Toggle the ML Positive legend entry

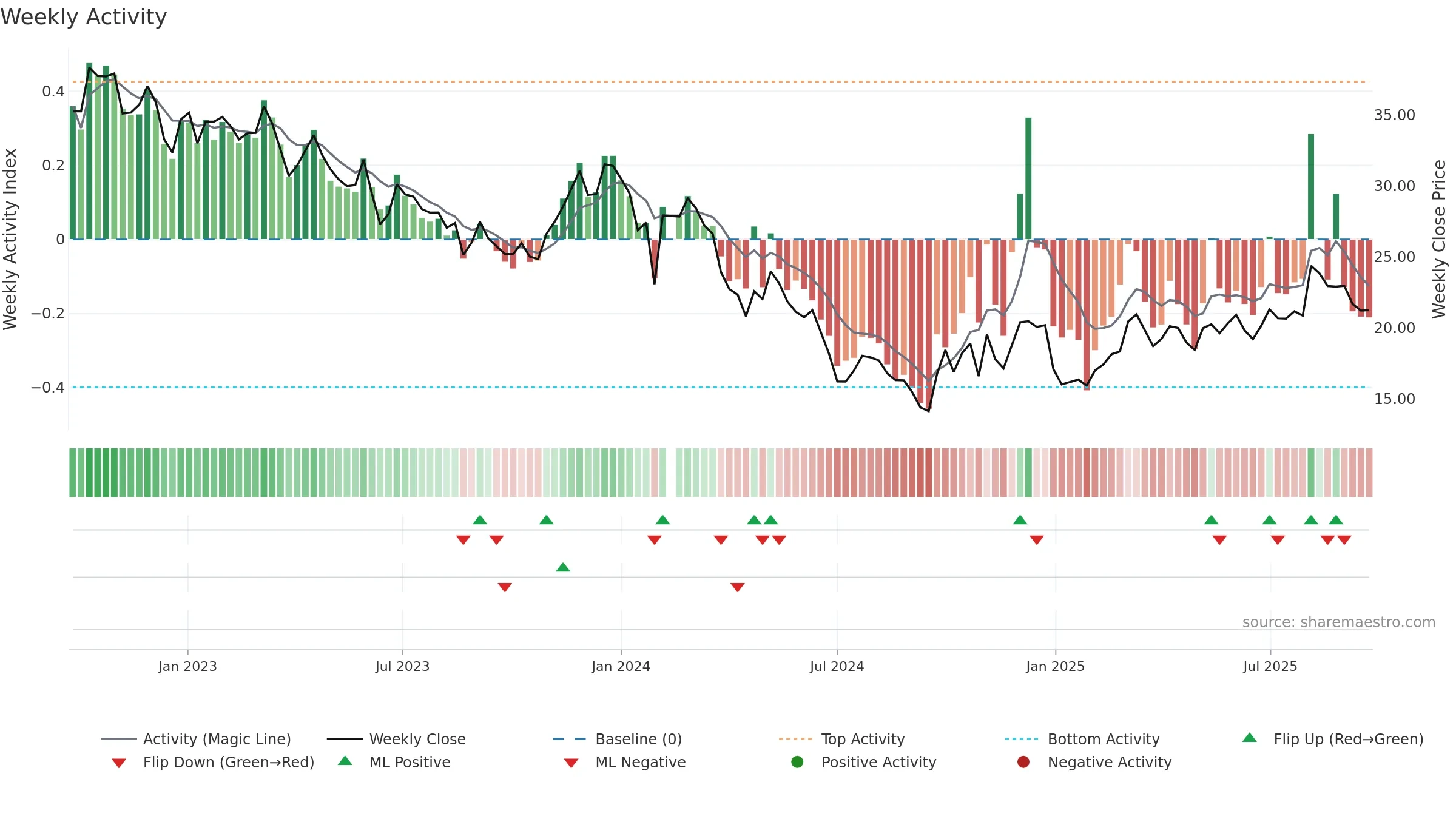(x=394, y=762)
